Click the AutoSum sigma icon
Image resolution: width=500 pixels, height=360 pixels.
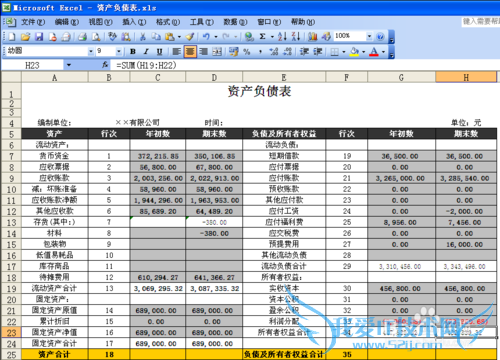click(263, 36)
